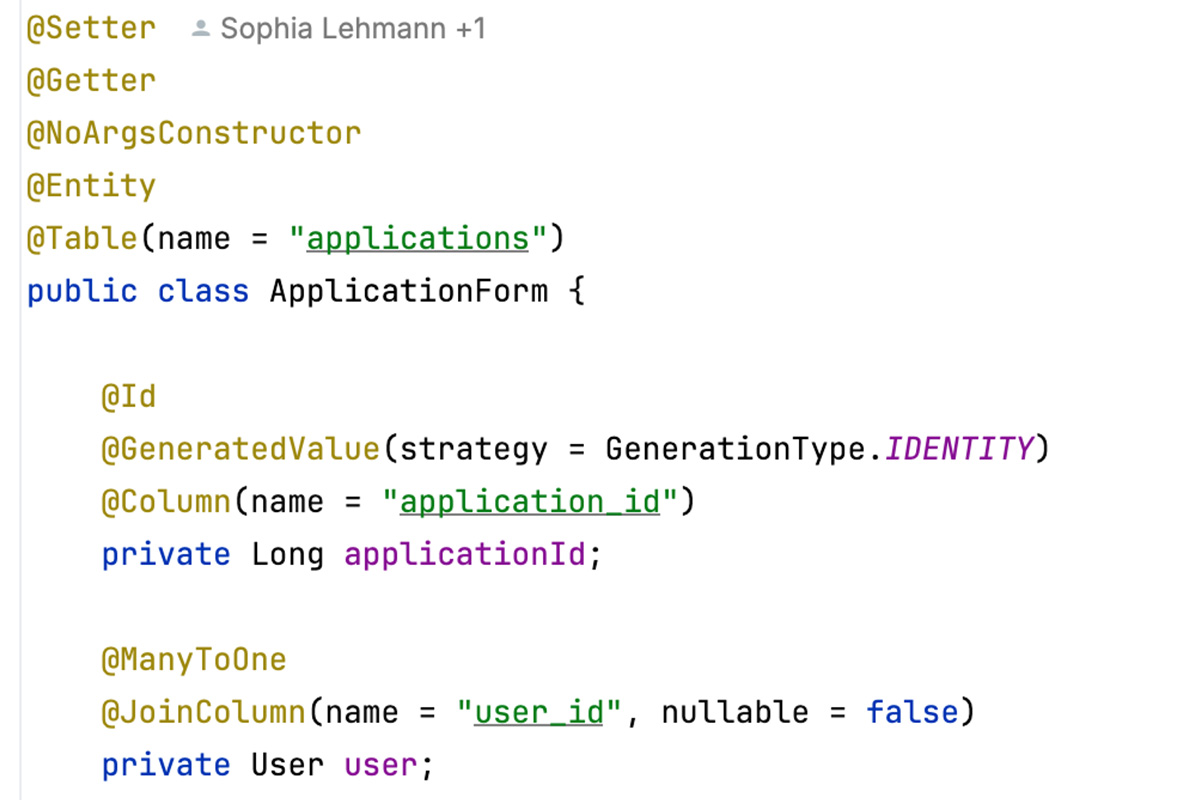
Task: Open the Sophia Lehmann +1 author hint
Action: (352, 29)
